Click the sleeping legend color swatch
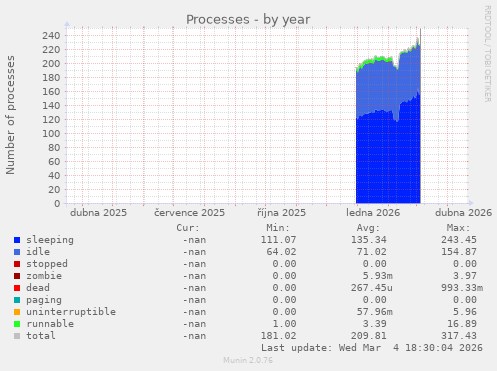Screen dimensions: 497x371 click(x=17, y=240)
